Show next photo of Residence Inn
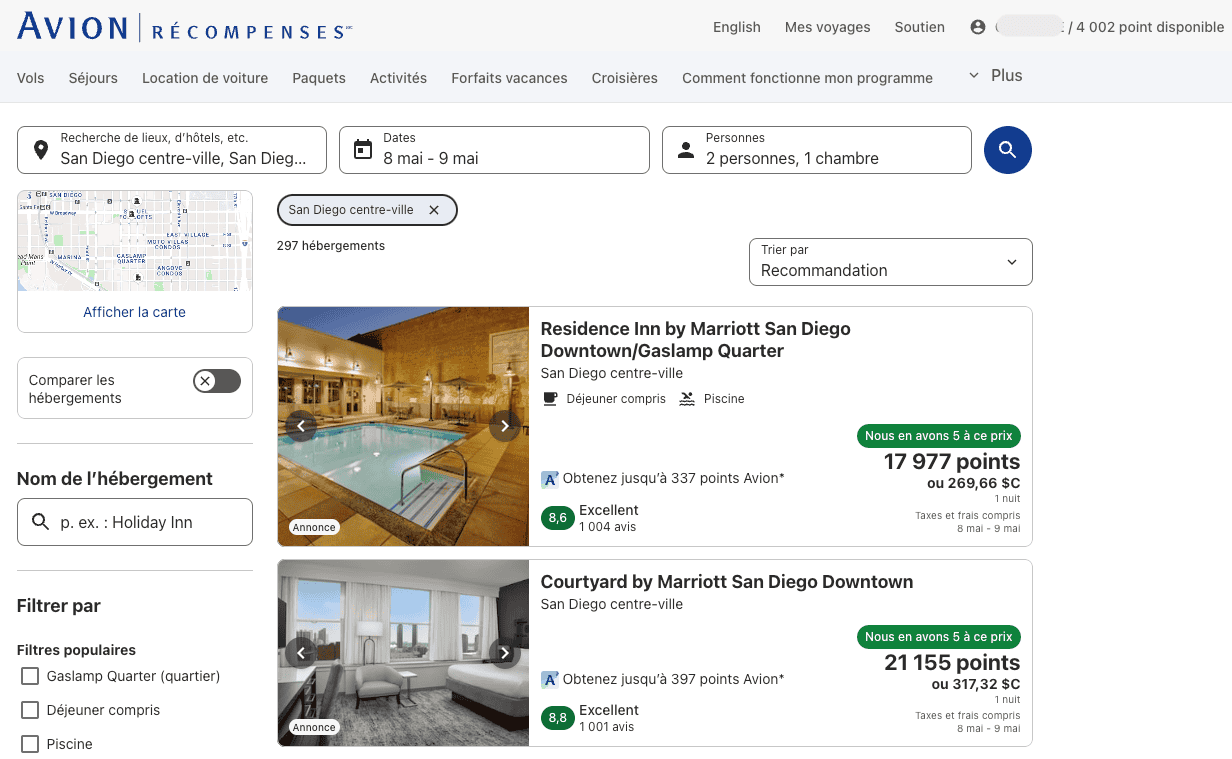1232x759 pixels. (505, 426)
